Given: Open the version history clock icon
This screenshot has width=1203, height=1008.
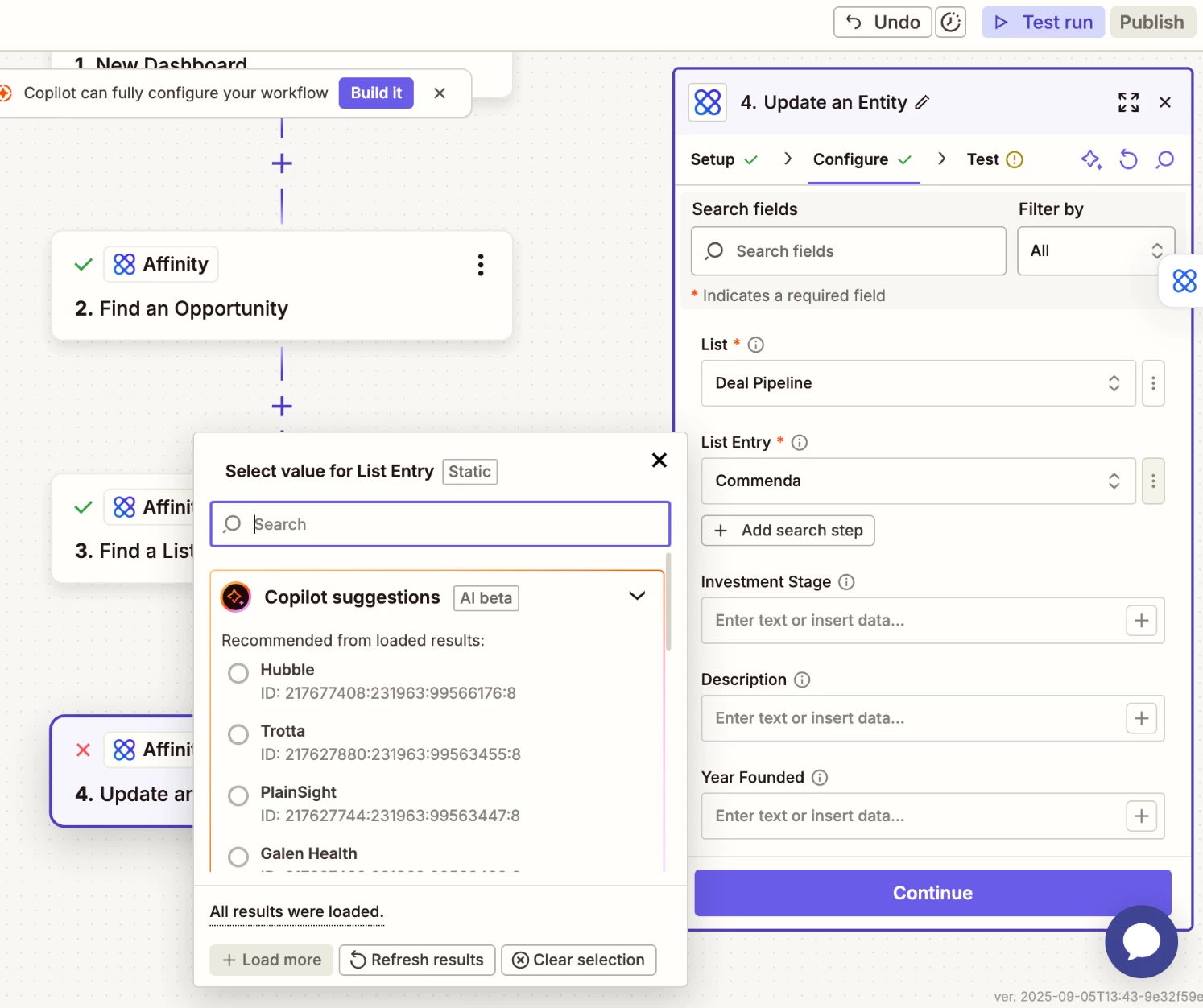Looking at the screenshot, I should click(x=951, y=22).
